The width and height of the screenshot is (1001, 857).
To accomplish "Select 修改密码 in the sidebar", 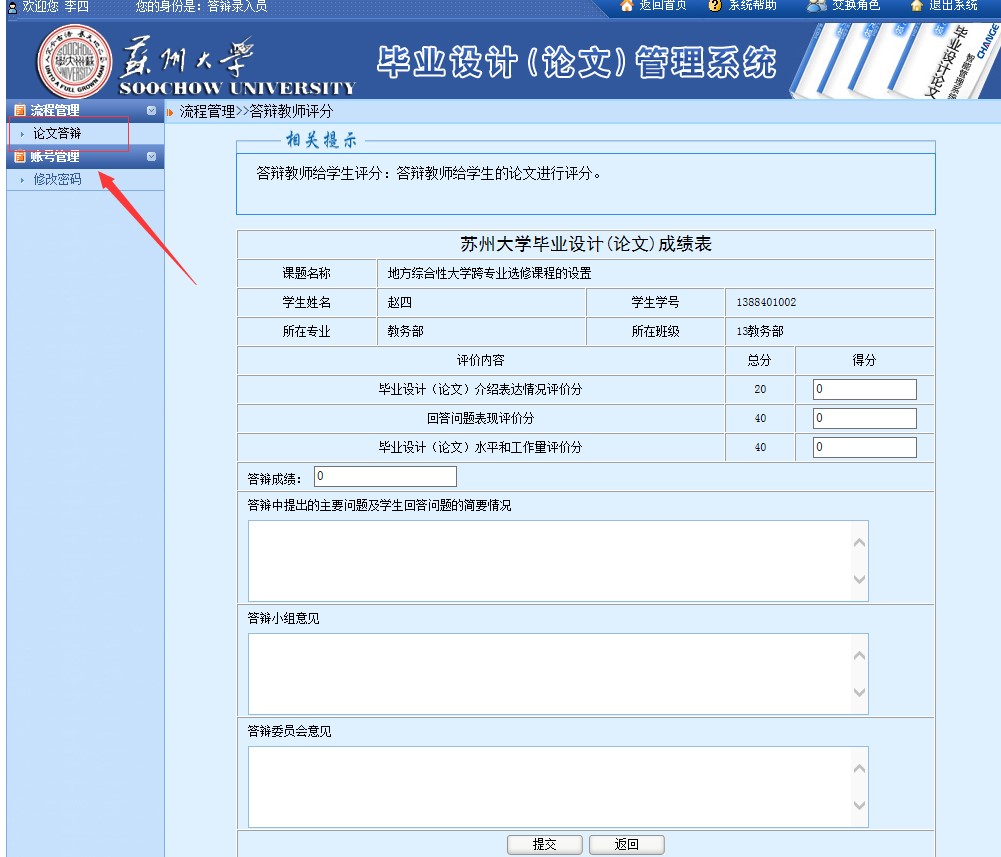I will (57, 180).
